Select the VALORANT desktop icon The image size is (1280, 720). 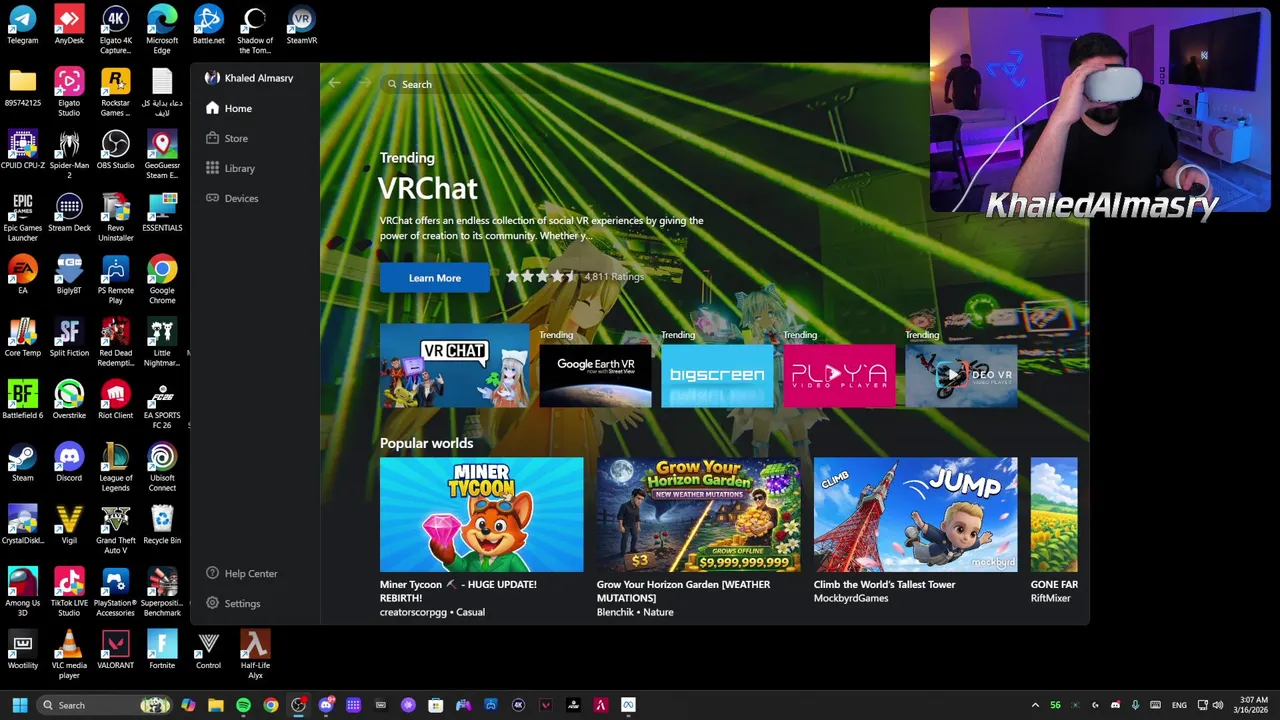(115, 650)
